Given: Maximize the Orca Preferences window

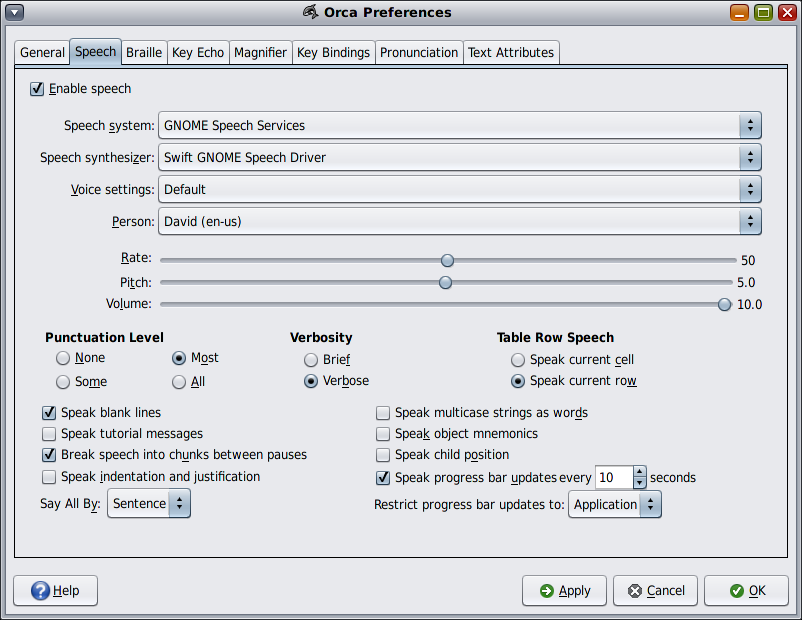Looking at the screenshot, I should [x=762, y=13].
